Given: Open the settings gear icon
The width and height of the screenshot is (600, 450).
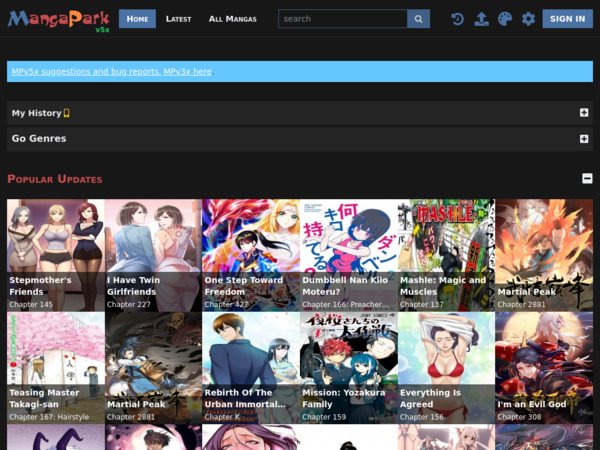Looking at the screenshot, I should point(528,19).
